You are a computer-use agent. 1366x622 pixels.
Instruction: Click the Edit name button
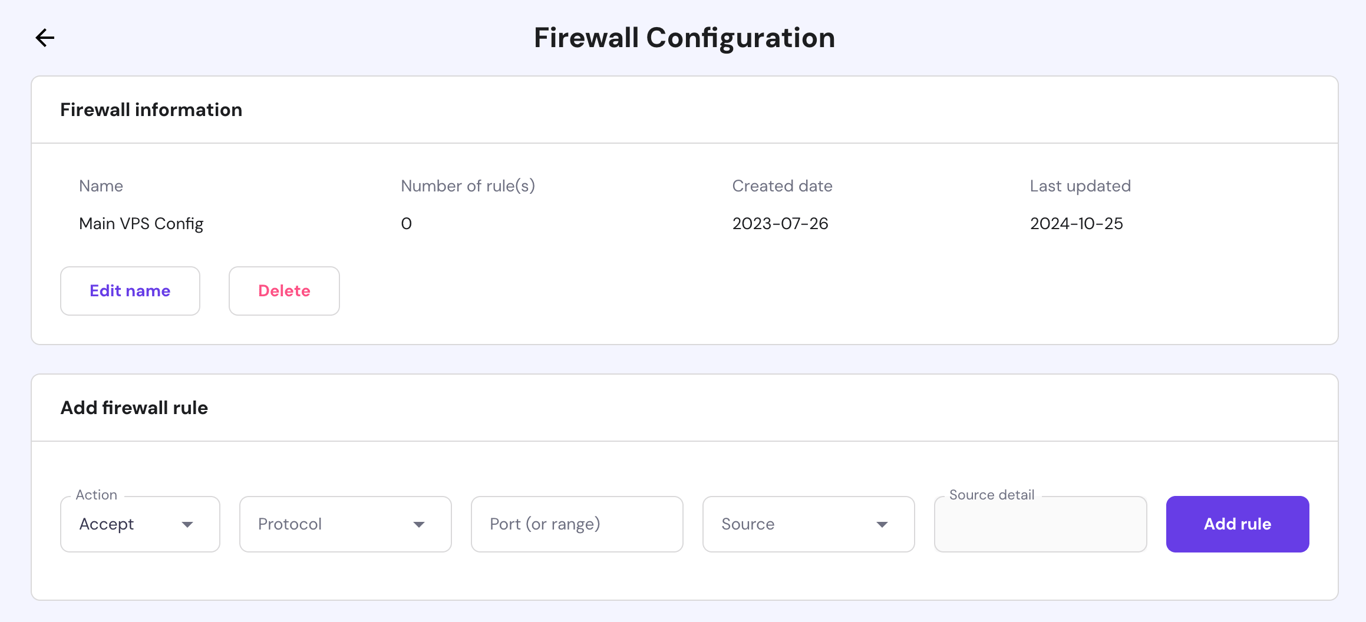(x=129, y=290)
